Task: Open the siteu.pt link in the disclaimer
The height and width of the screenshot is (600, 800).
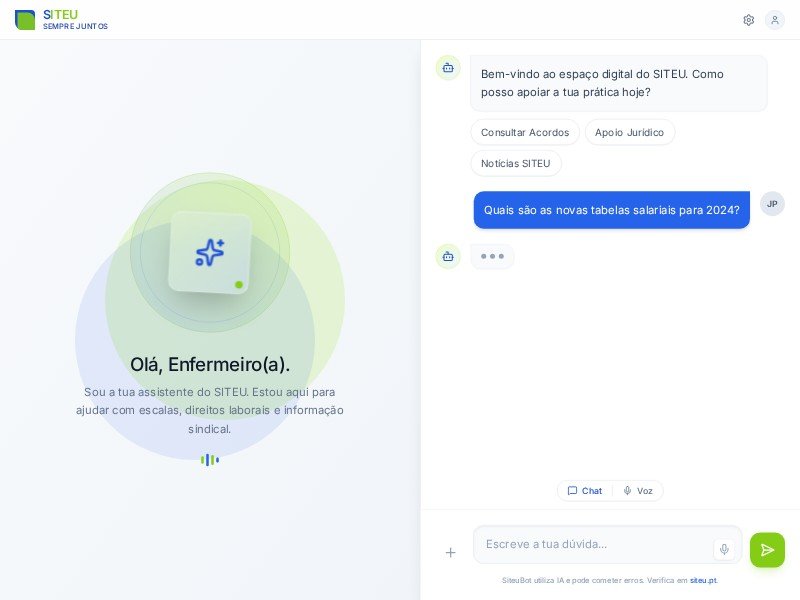Action: [x=703, y=580]
